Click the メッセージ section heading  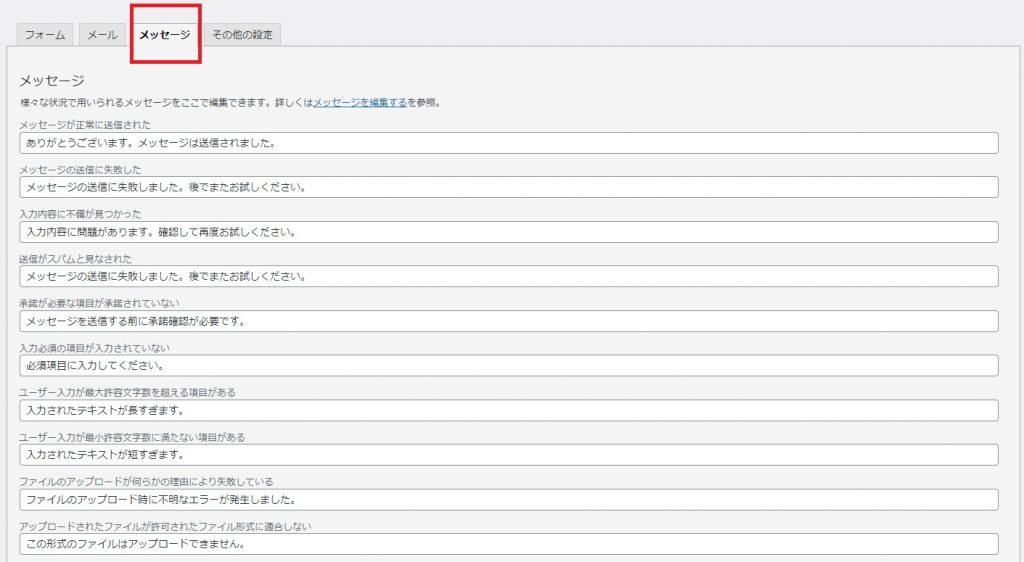click(52, 80)
